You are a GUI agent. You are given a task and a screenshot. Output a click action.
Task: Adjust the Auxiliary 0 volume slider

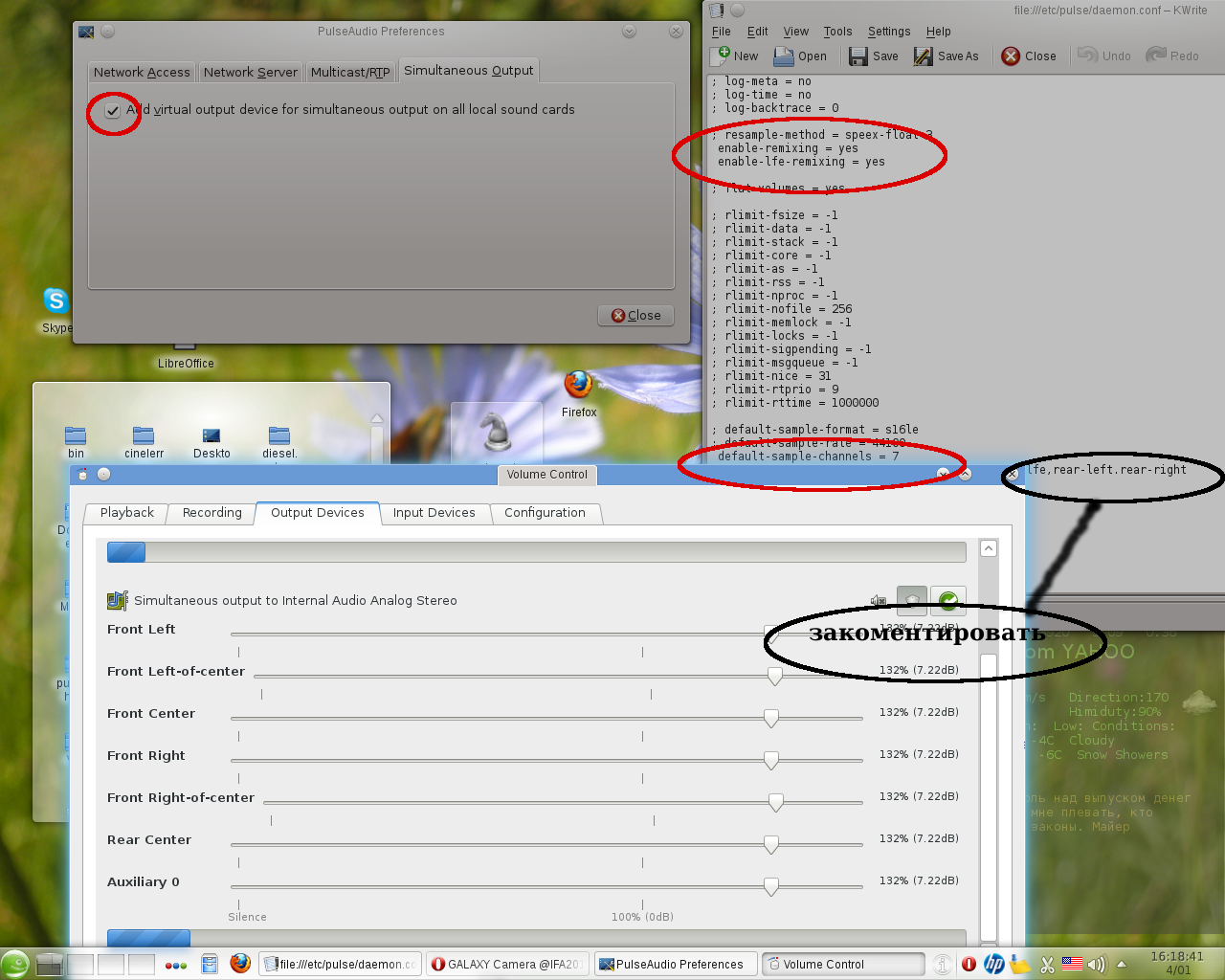click(x=770, y=886)
